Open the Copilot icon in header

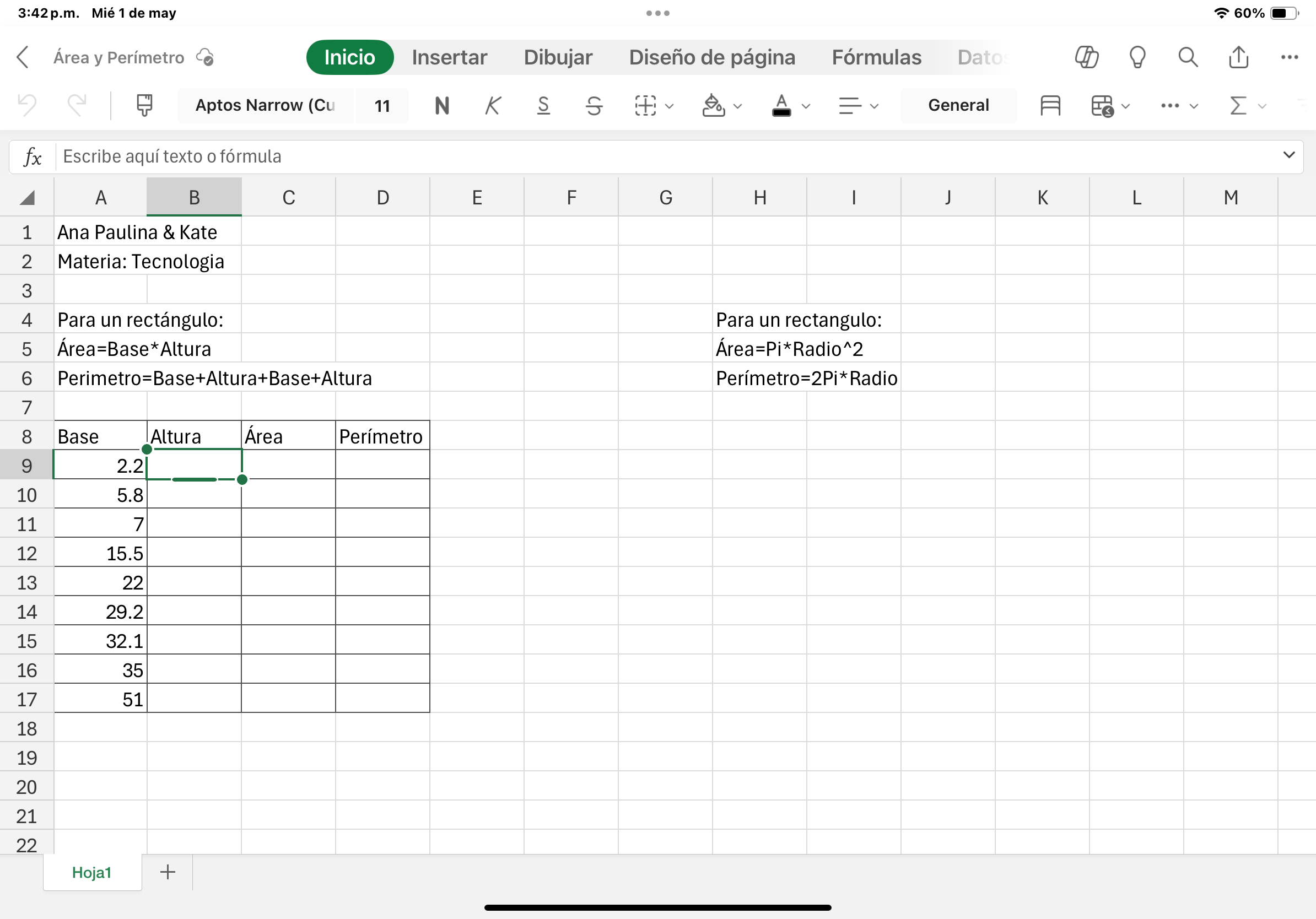pyautogui.click(x=1086, y=57)
